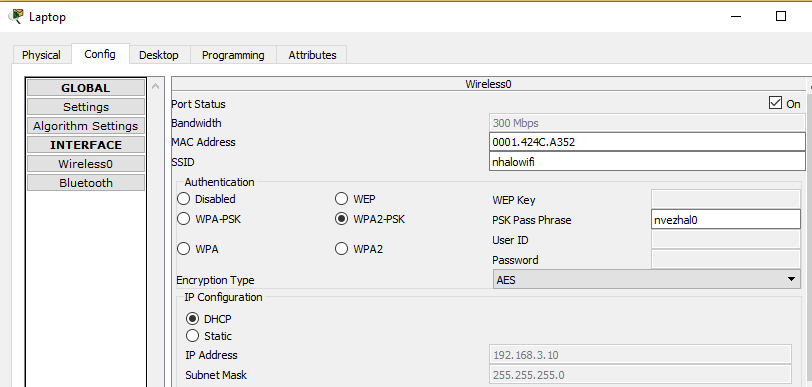Select DHCP IP configuration

[x=192, y=319]
